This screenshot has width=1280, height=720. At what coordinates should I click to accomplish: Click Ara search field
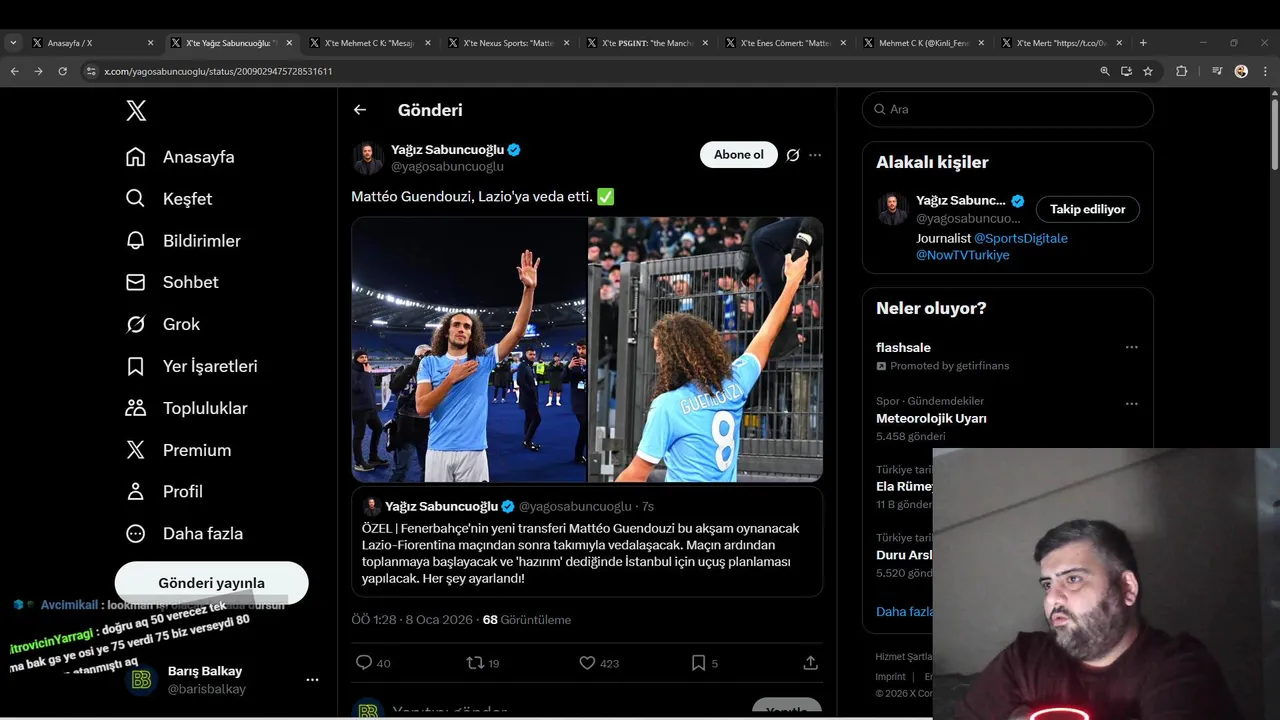point(1008,109)
